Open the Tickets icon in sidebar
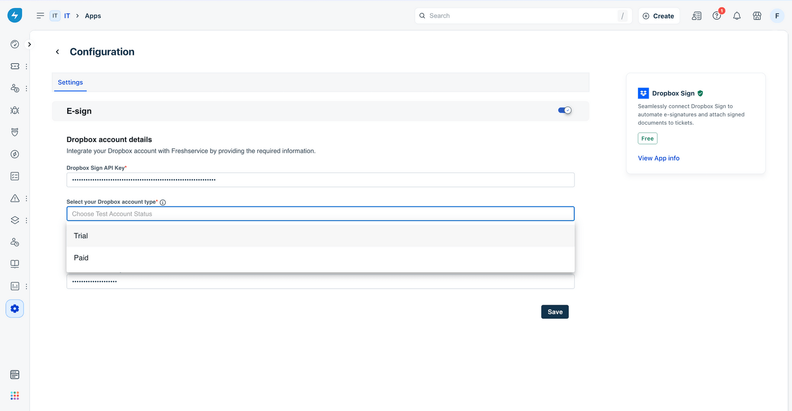The height and width of the screenshot is (411, 792). click(15, 66)
